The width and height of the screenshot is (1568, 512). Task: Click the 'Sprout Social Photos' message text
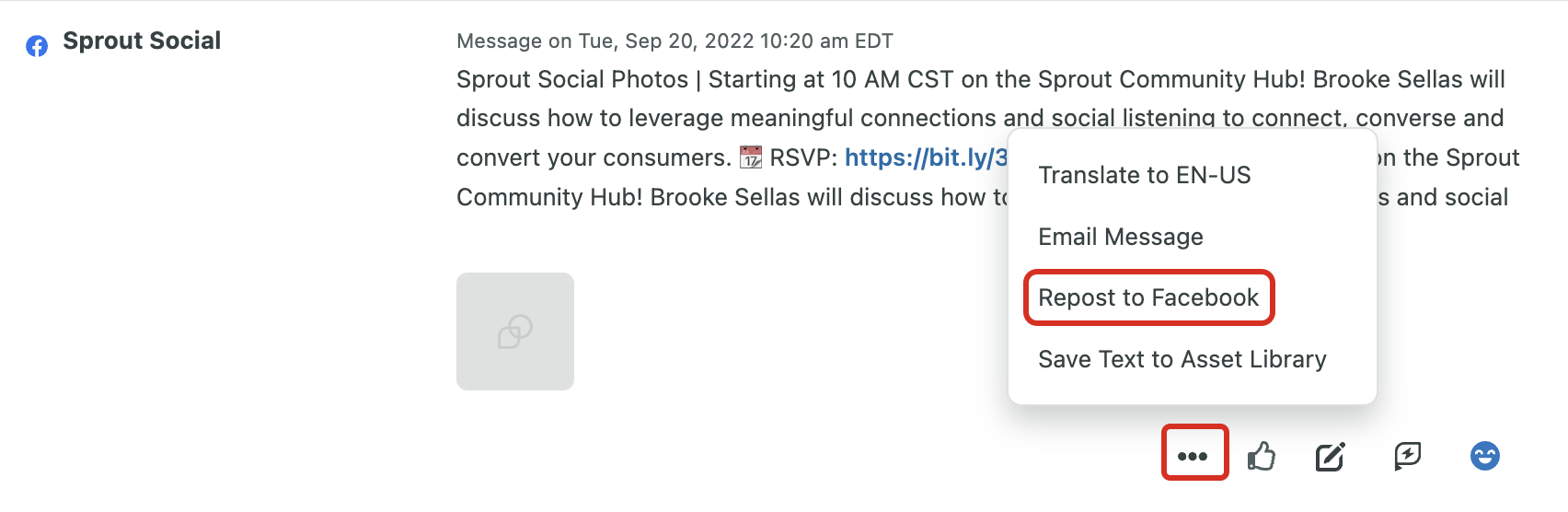pos(572,79)
